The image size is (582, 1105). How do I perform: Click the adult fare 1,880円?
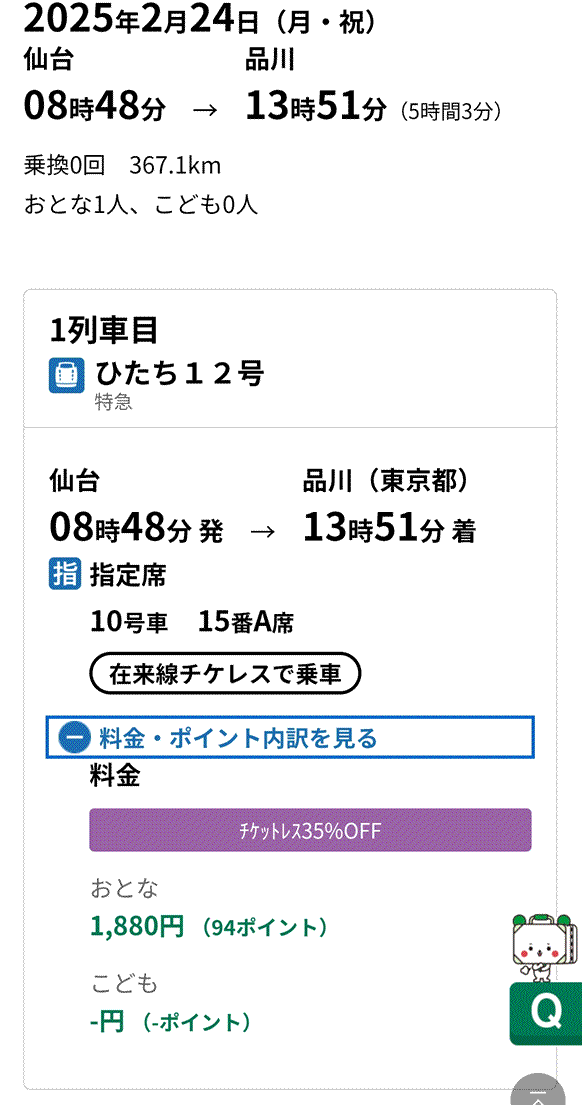(x=137, y=926)
